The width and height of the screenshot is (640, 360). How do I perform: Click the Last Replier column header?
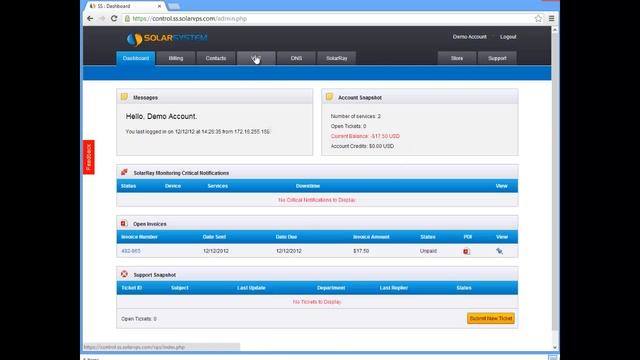click(393, 288)
